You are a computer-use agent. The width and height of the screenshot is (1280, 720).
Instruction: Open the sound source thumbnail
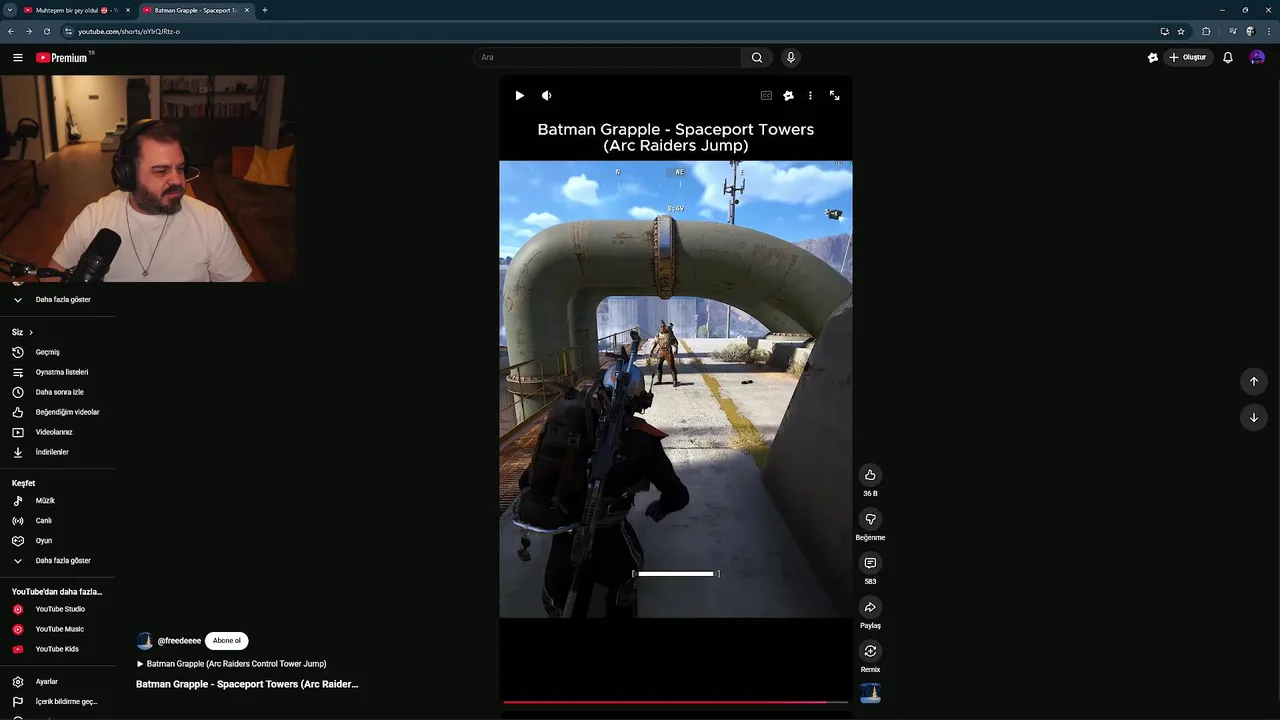(870, 693)
